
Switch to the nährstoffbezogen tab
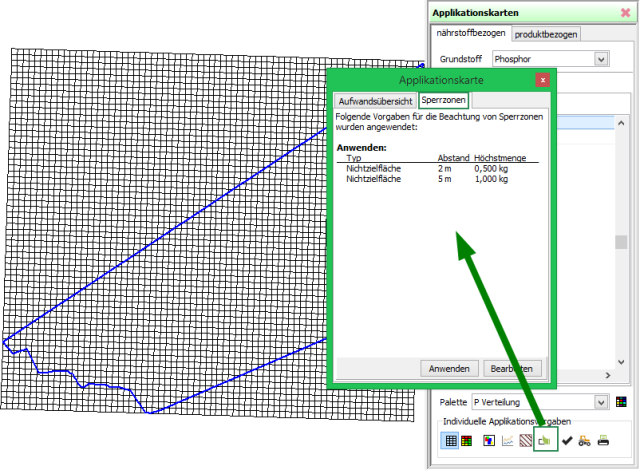click(471, 34)
